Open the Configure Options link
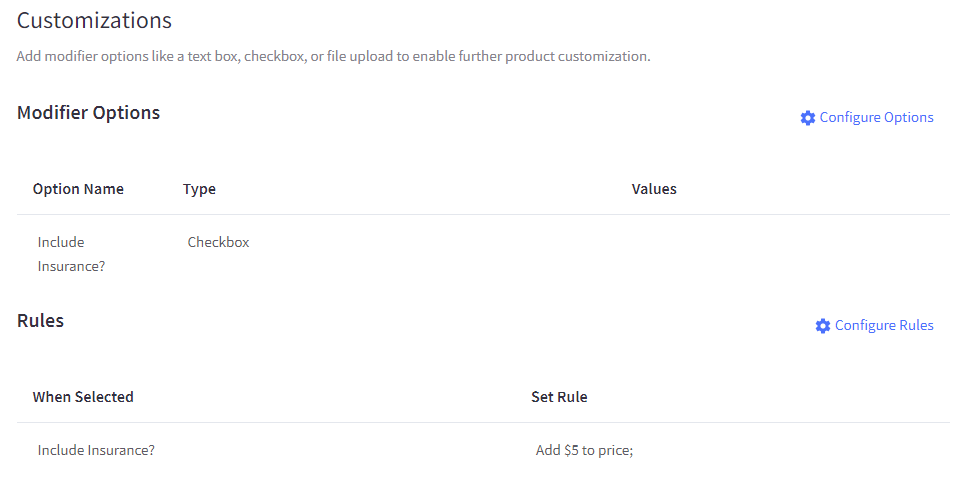965x480 pixels. [876, 118]
